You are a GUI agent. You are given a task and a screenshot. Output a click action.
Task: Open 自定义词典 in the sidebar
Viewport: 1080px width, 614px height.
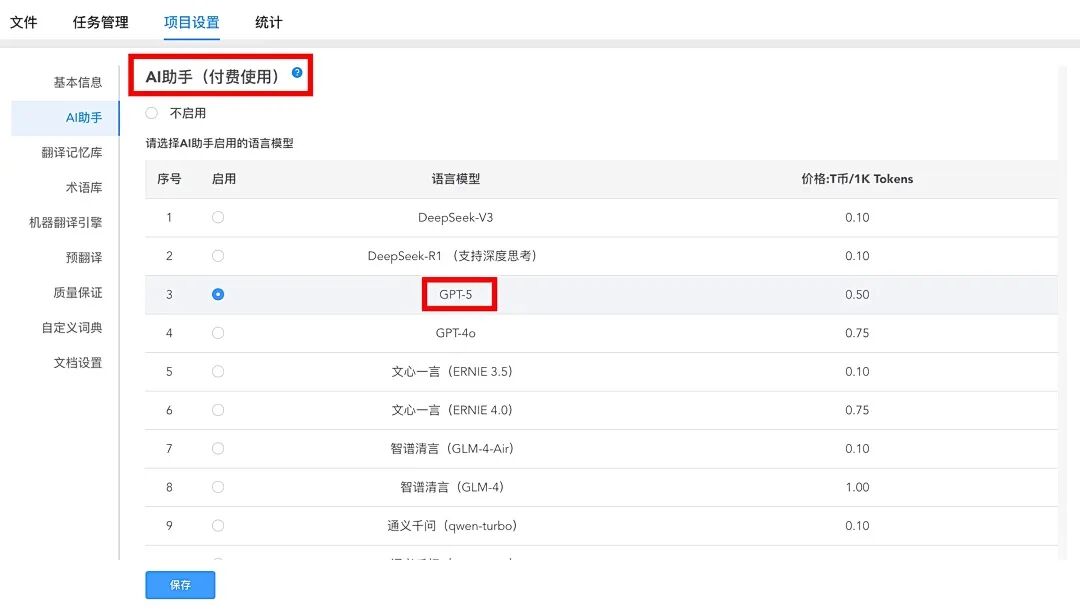[x=72, y=328]
